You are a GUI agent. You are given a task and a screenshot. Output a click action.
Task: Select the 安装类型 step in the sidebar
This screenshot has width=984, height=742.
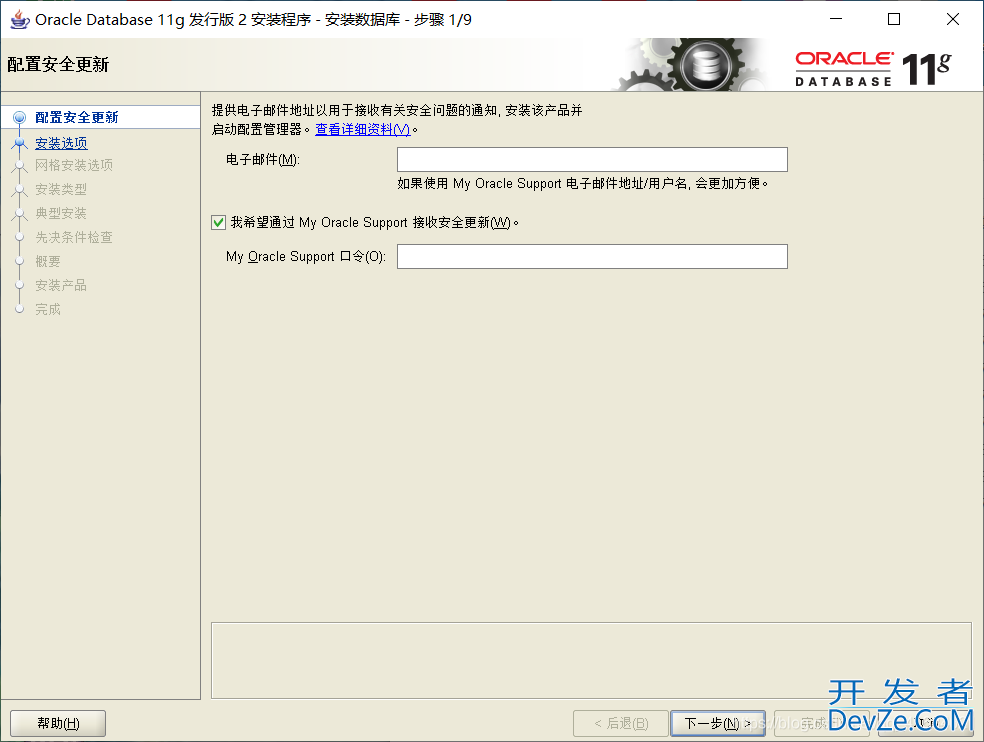61,189
